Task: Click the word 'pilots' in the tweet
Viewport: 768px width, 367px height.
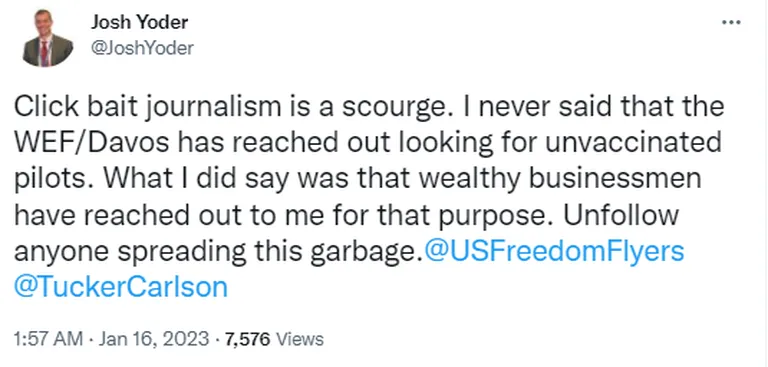Action: (48, 180)
